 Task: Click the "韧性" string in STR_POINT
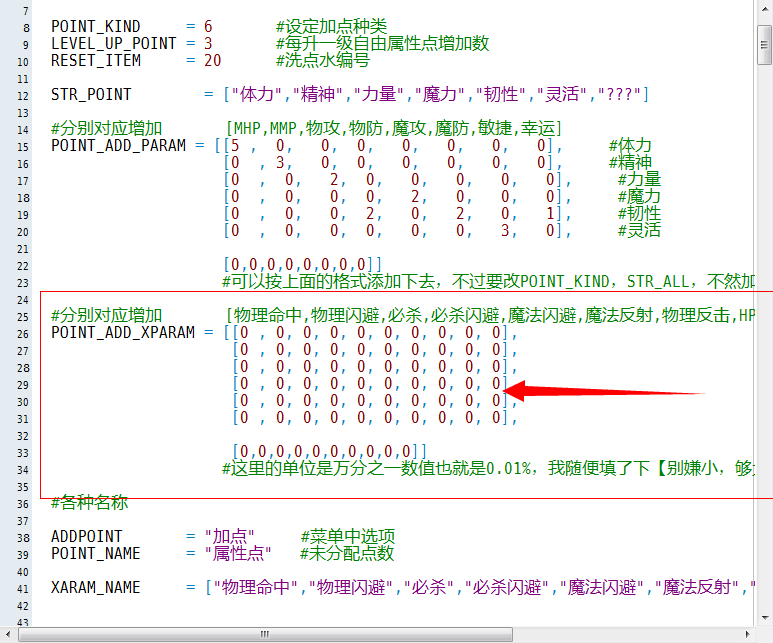click(501, 95)
